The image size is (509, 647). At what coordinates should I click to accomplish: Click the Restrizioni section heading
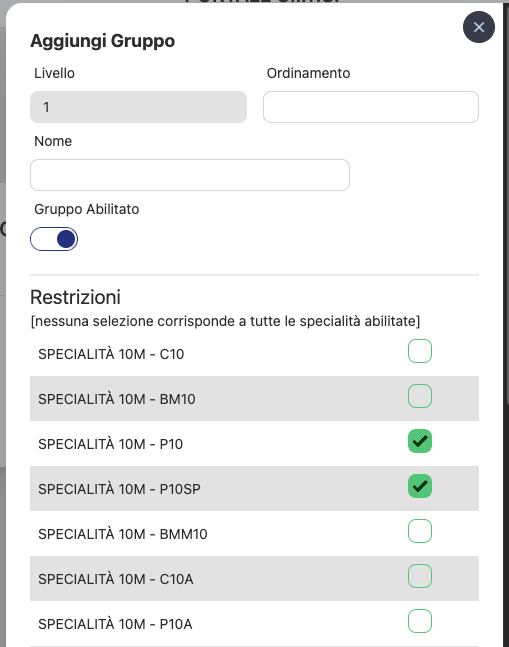pos(75,297)
